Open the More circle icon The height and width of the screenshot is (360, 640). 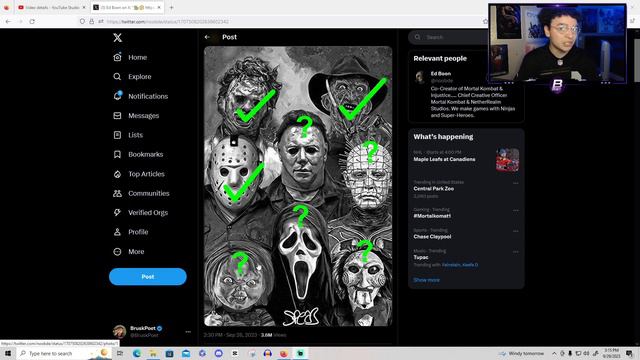117,251
